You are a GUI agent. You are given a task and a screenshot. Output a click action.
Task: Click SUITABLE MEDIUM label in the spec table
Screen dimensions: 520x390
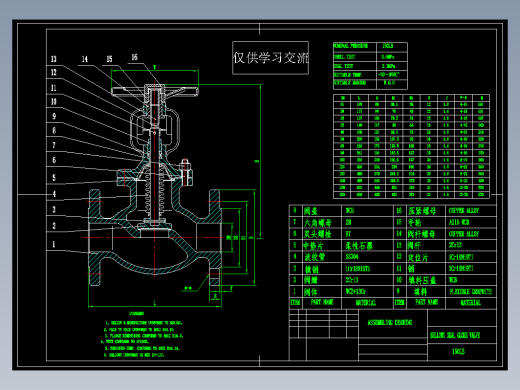click(x=350, y=83)
